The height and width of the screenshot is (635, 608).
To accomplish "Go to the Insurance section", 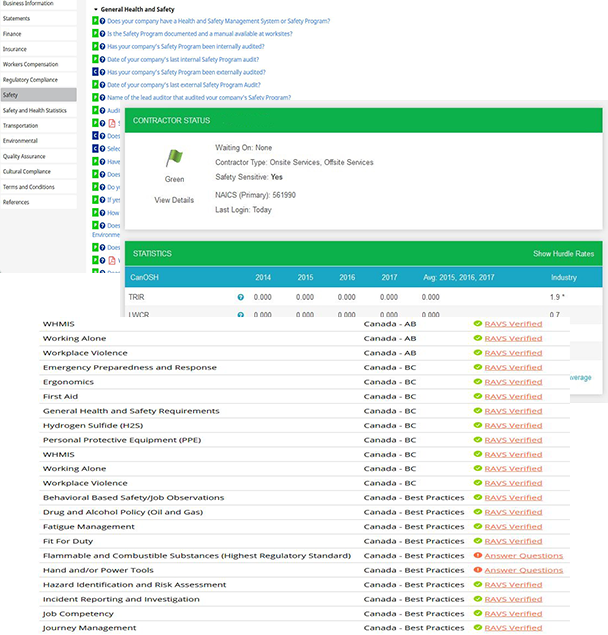I will [x=15, y=48].
